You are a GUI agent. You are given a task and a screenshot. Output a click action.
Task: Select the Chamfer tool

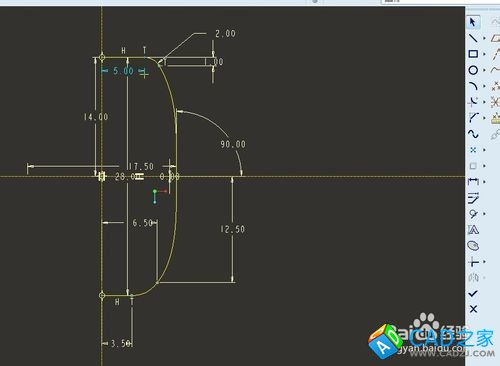[473, 118]
